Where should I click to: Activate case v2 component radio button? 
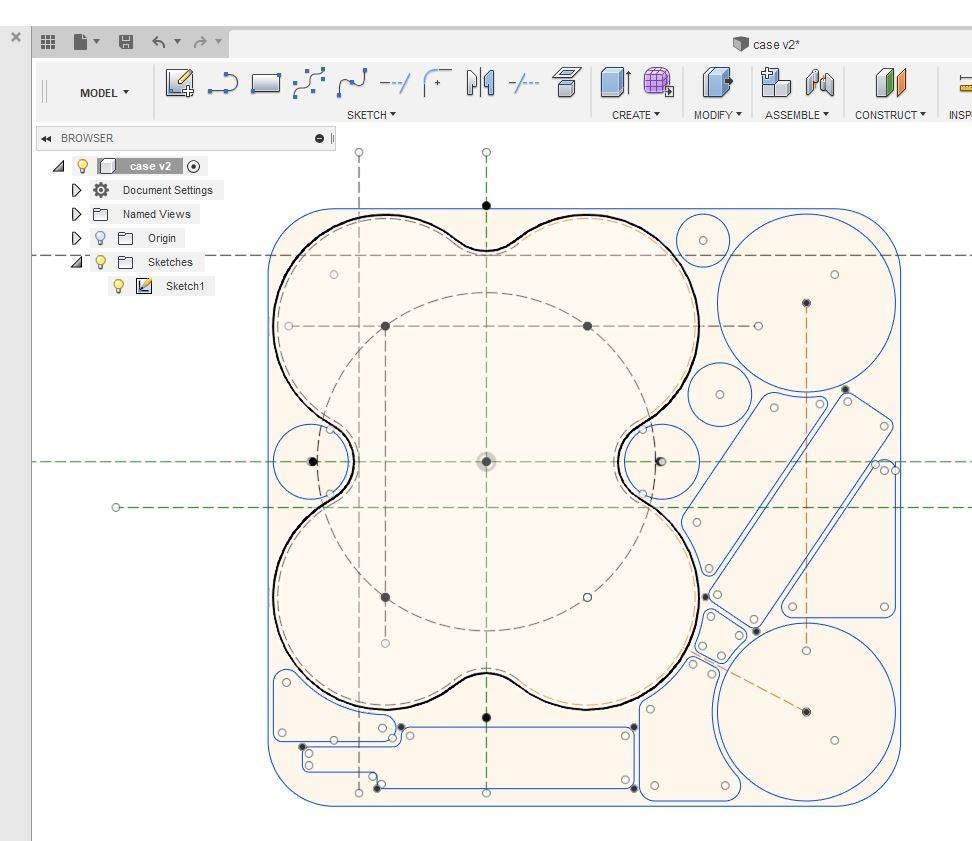tap(194, 167)
